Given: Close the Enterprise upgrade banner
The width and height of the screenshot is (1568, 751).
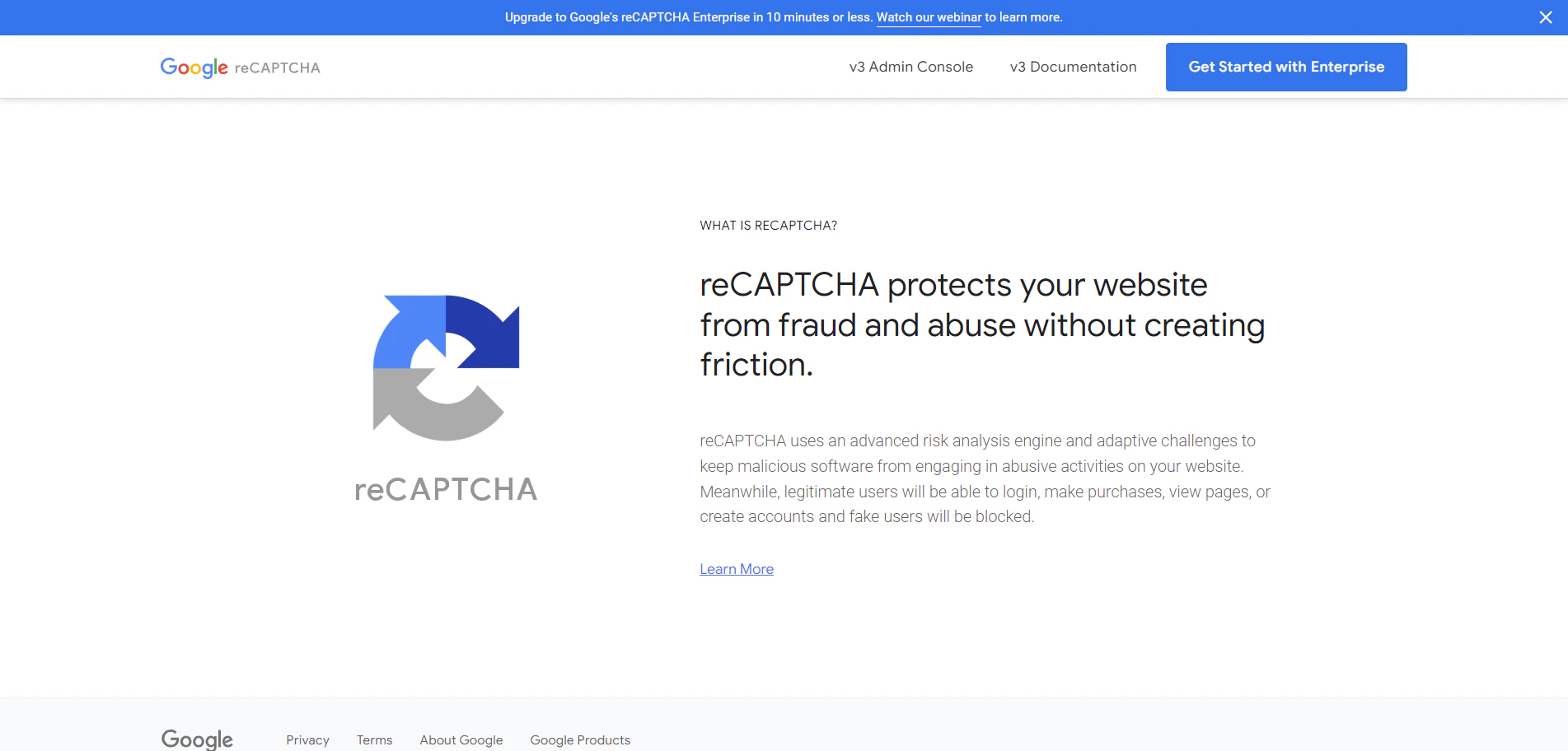Looking at the screenshot, I should coord(1546,17).
